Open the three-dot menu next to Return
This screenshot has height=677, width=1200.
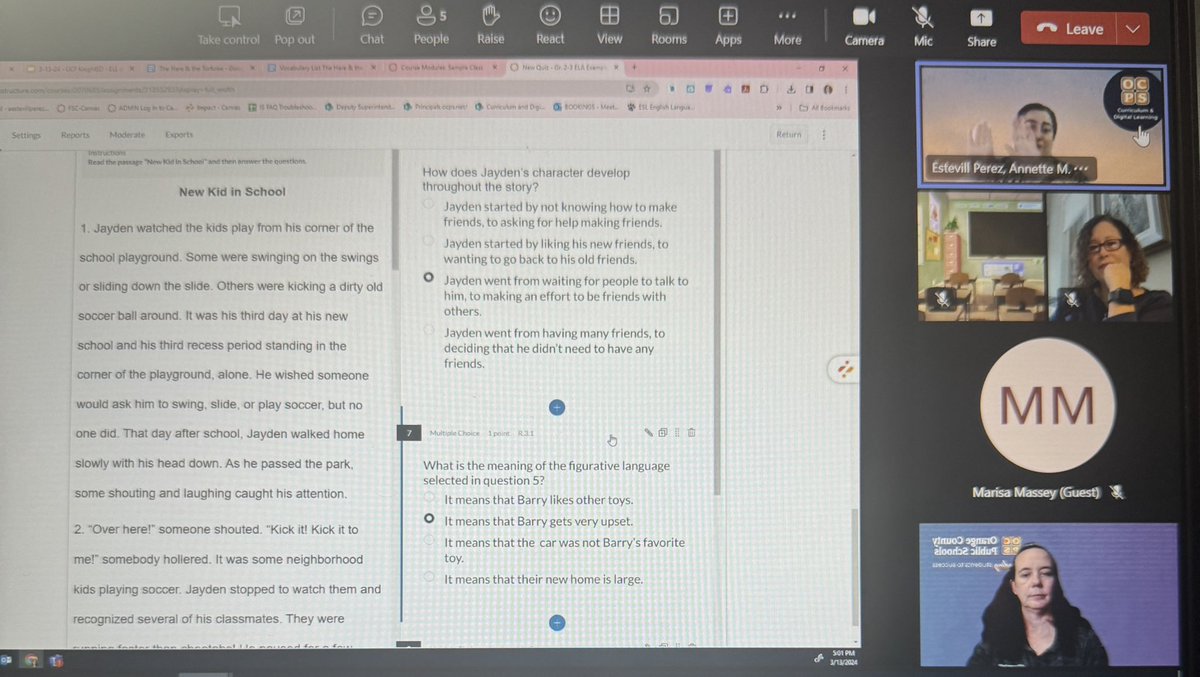point(824,134)
